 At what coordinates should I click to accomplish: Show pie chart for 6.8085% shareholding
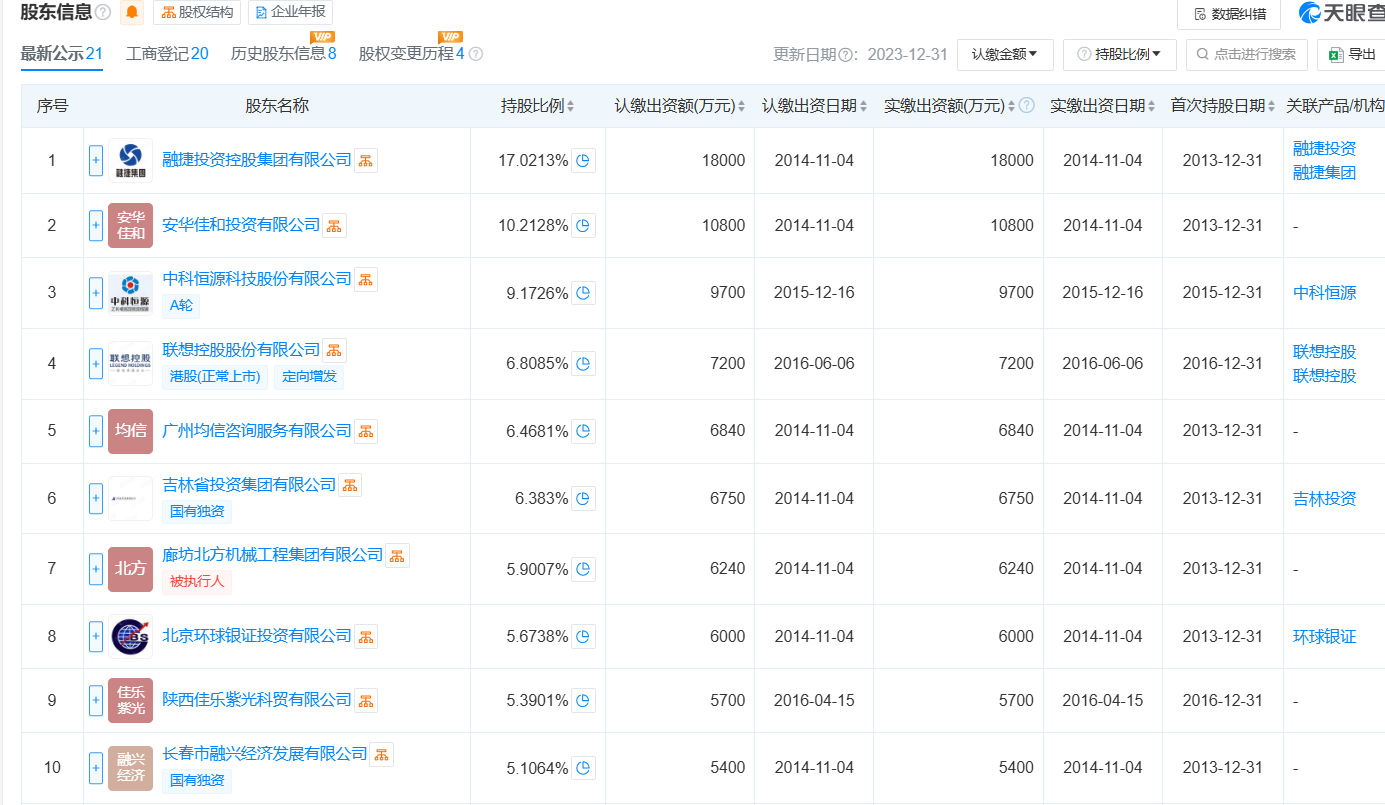[x=583, y=363]
